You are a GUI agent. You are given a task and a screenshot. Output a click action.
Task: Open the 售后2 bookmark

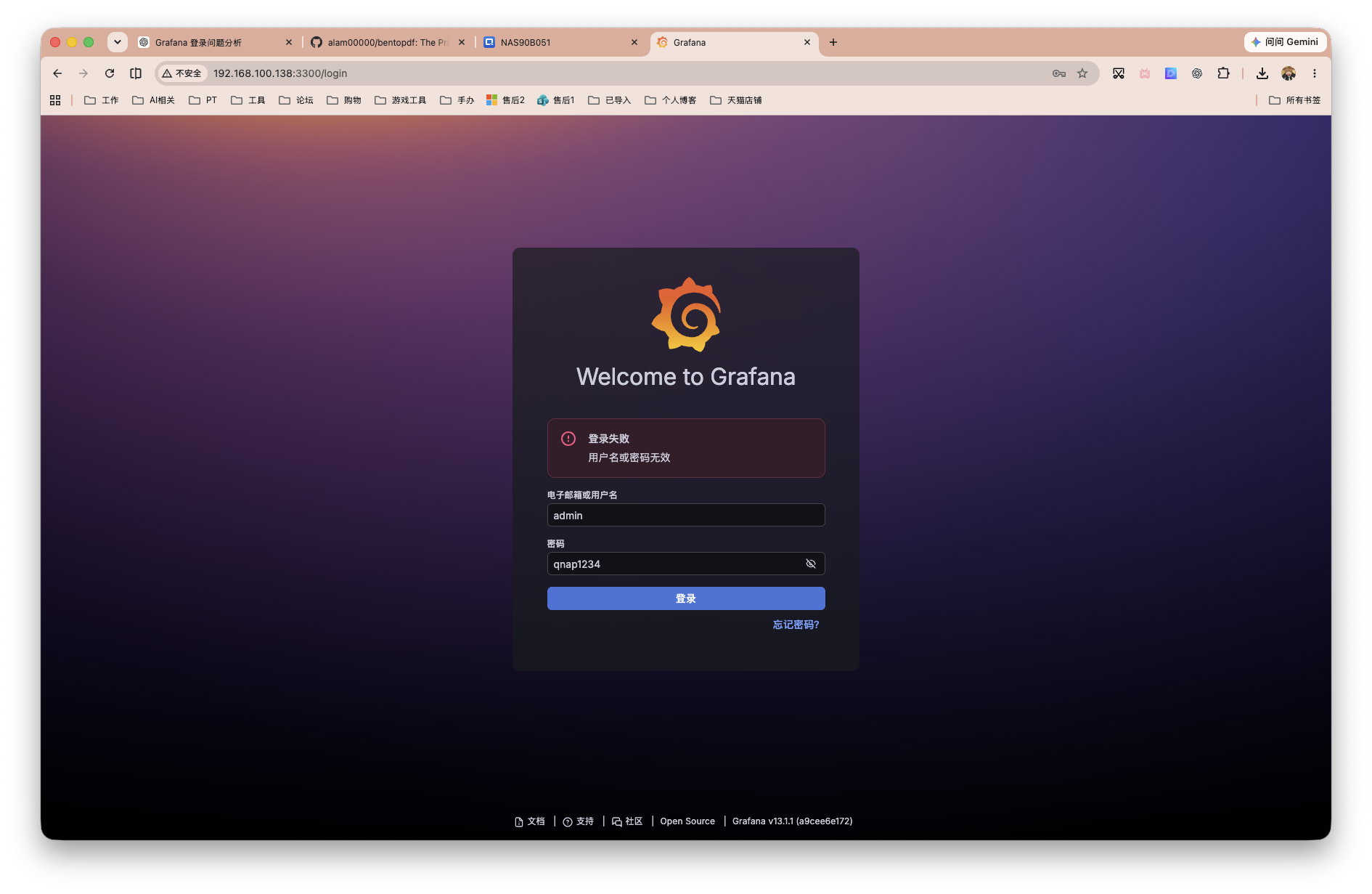click(506, 100)
